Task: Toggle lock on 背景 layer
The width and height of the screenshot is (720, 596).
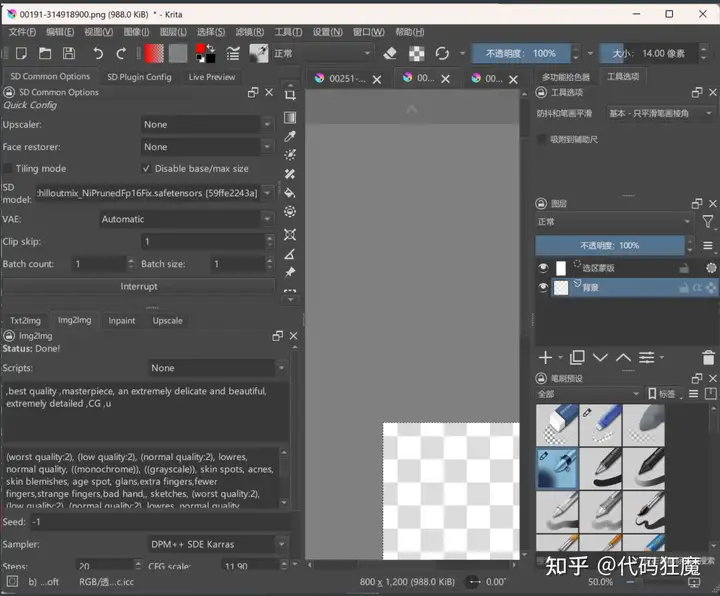Action: coord(684,288)
